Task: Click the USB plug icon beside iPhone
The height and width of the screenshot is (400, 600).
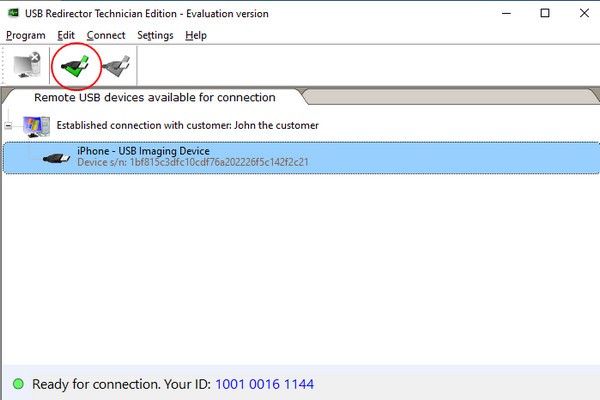Action: [56, 157]
